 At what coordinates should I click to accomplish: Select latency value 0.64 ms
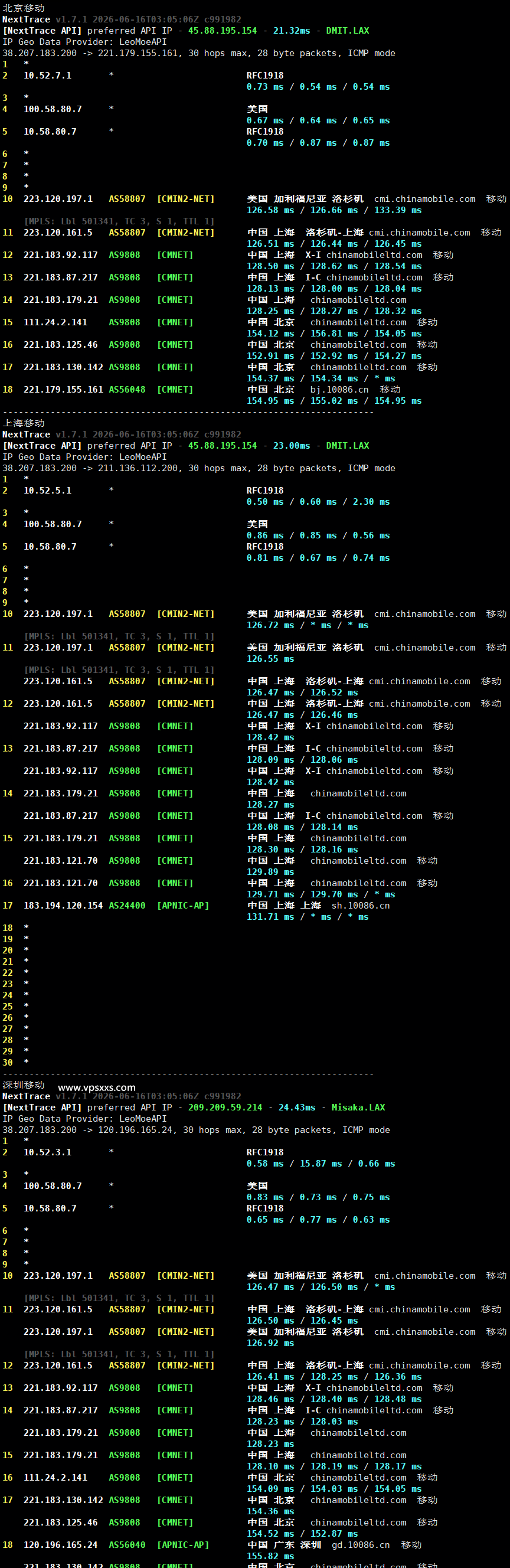pos(318,120)
